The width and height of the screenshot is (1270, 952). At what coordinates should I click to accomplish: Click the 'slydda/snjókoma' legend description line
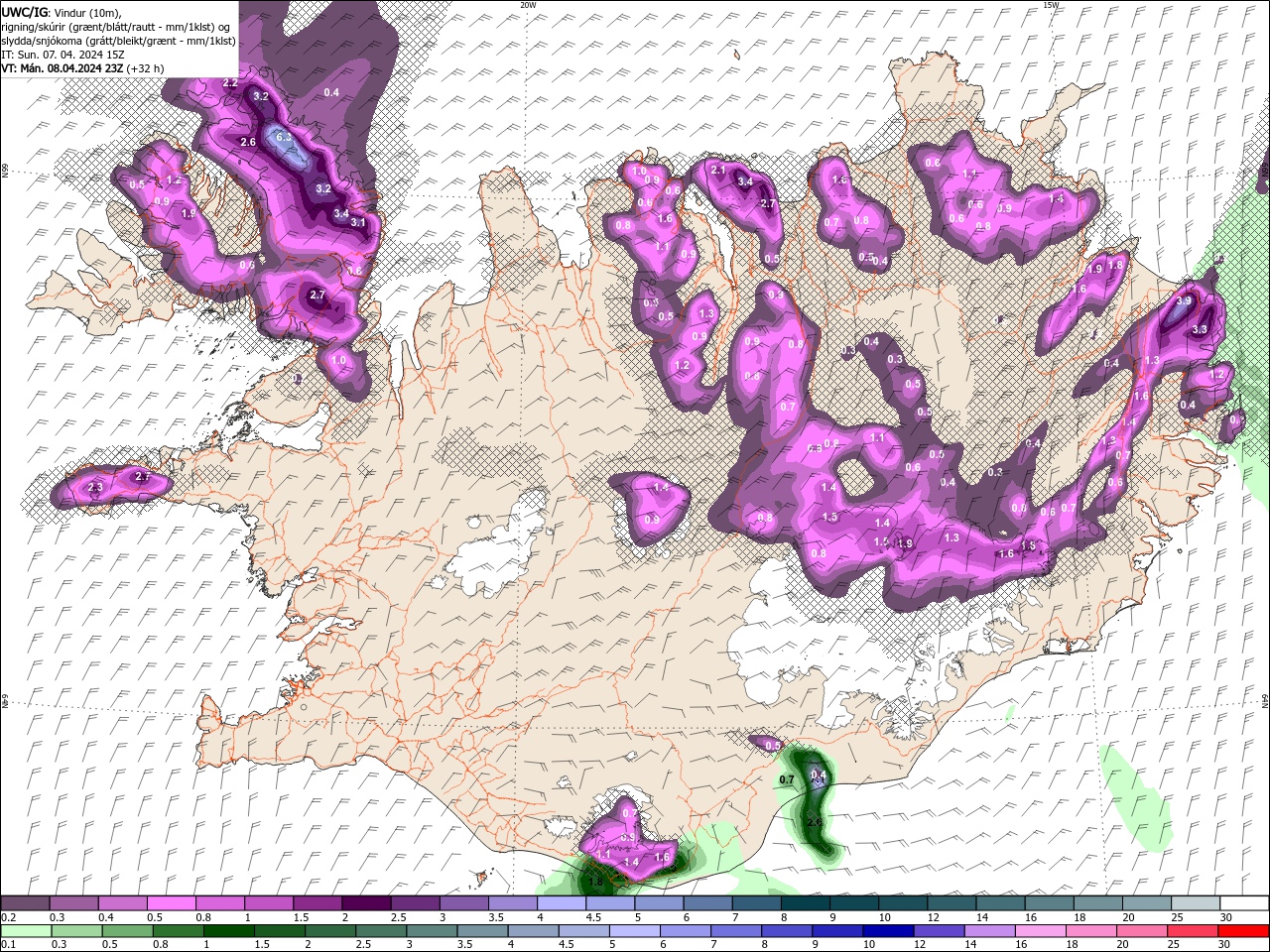coord(118,41)
